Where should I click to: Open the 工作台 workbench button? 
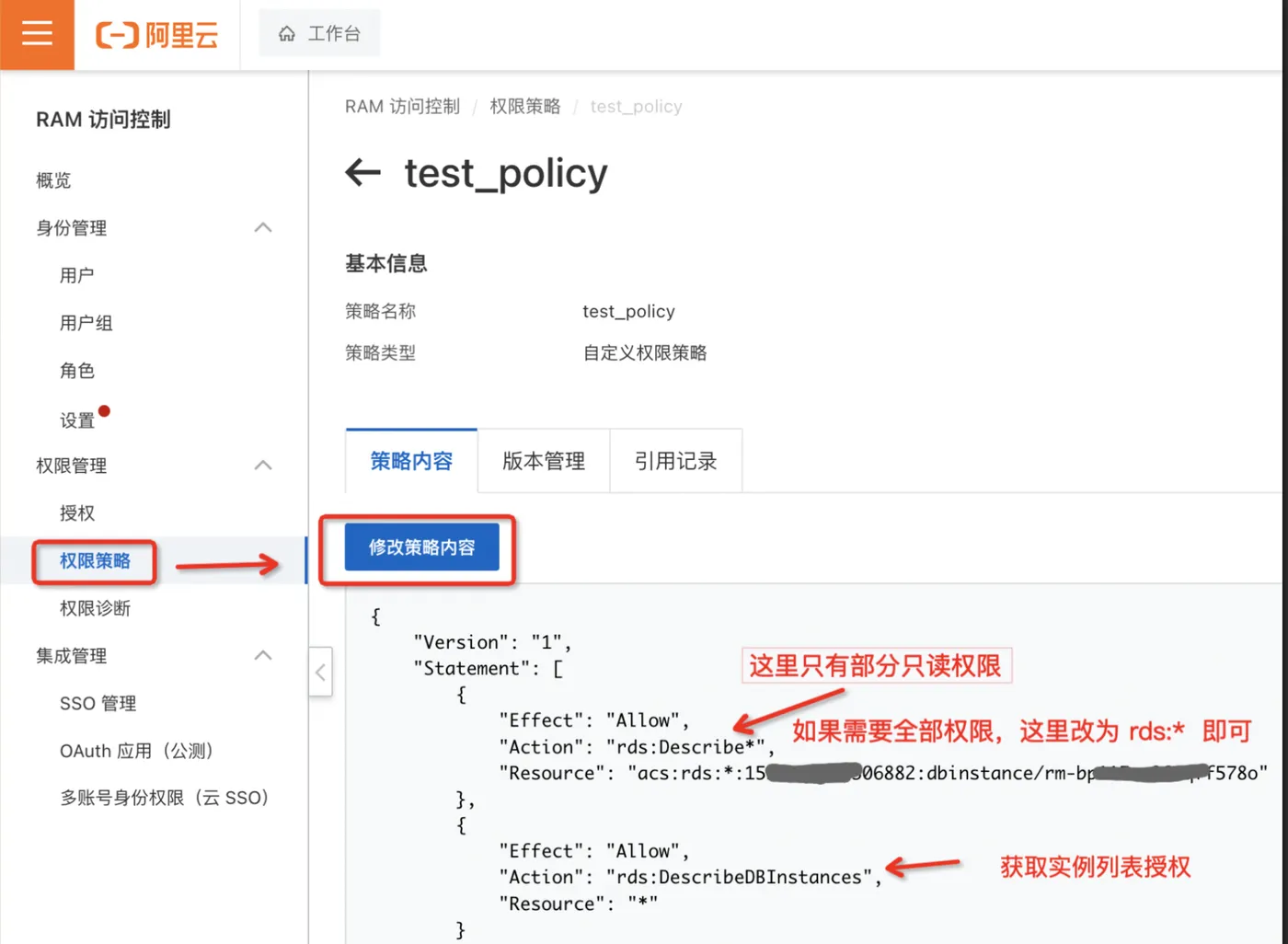click(x=319, y=34)
